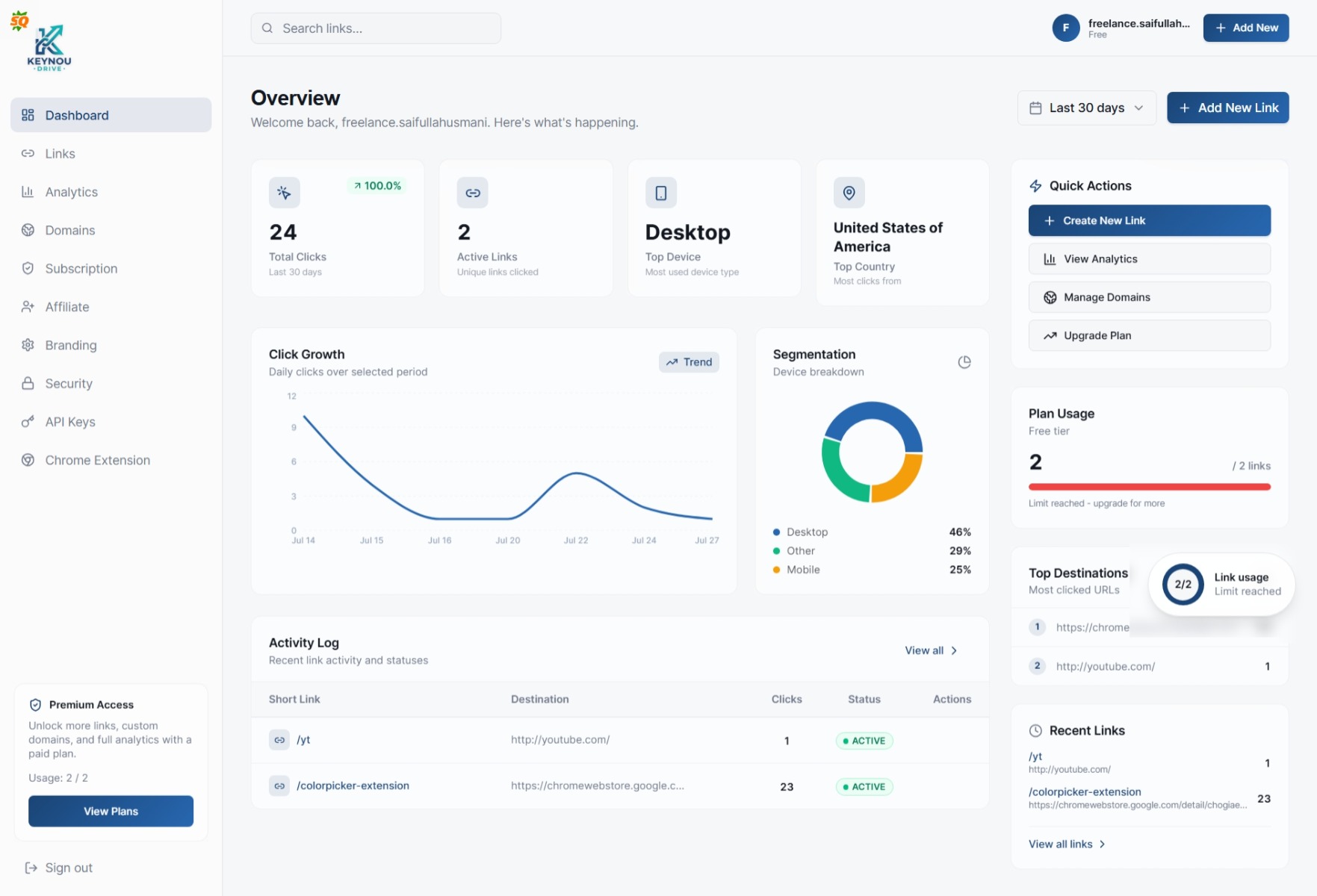Expand Activity Log with View all arrow

[x=931, y=650]
